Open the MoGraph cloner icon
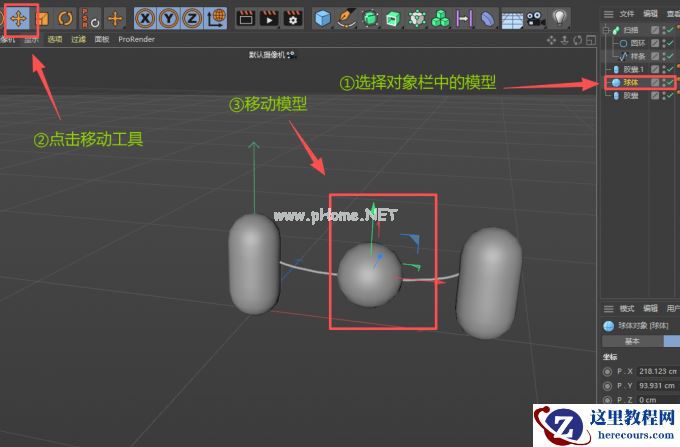 (417, 19)
